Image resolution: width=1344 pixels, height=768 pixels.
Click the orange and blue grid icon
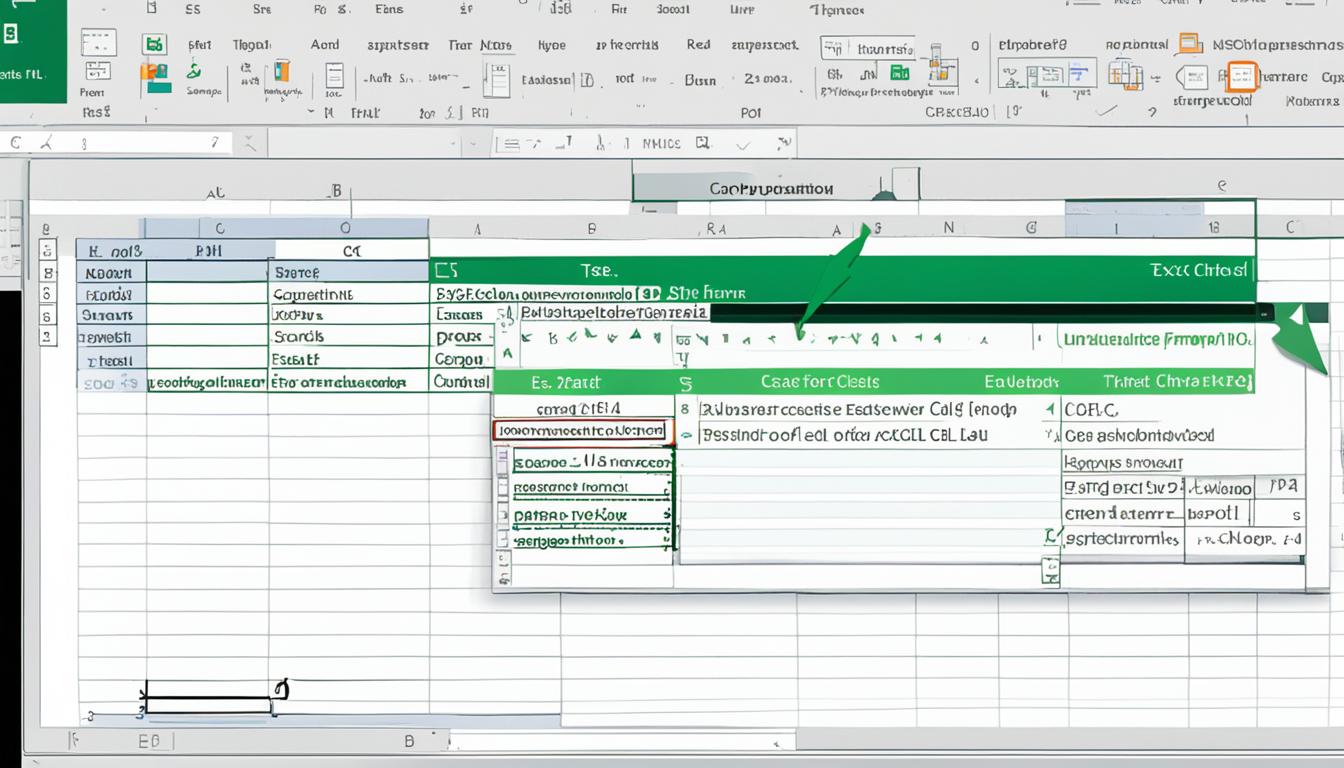(1125, 74)
